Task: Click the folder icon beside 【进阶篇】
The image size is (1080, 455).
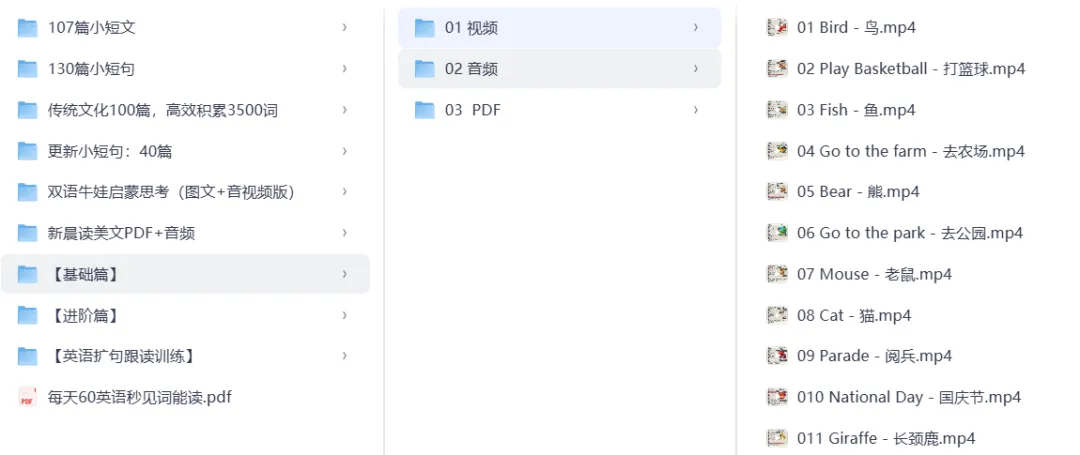Action: click(x=27, y=315)
